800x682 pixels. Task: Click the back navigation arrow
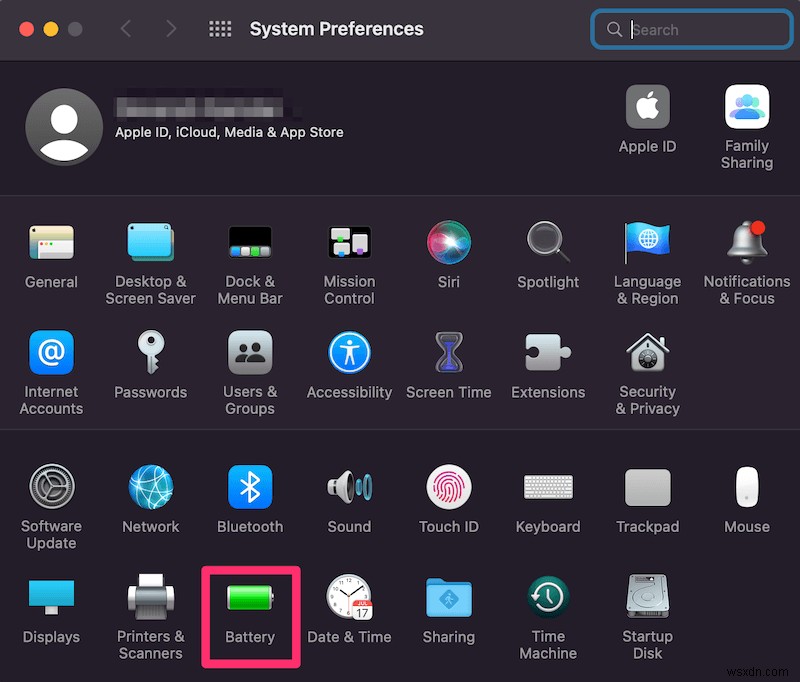coord(126,29)
